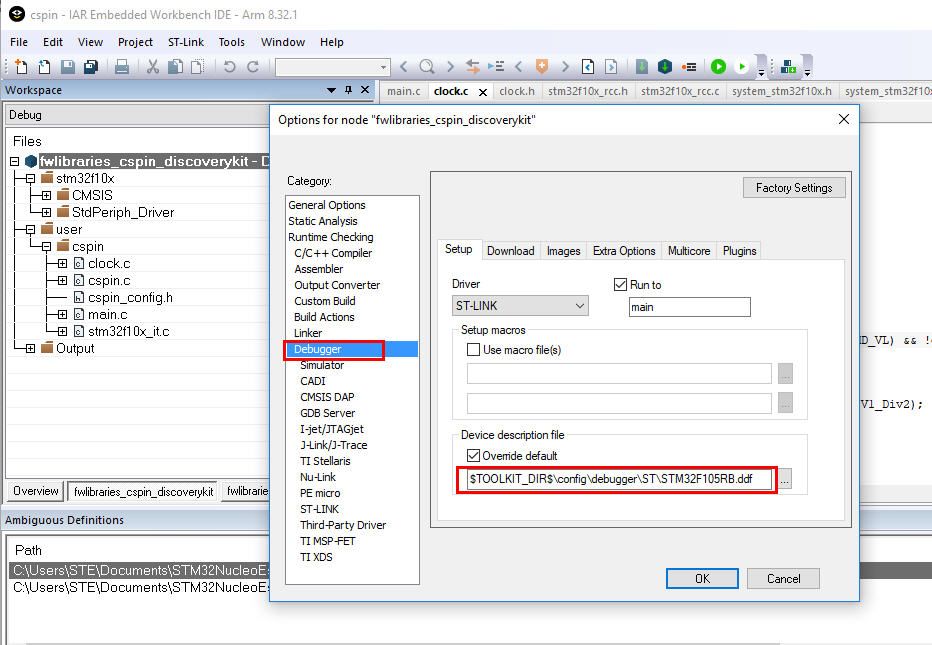Image resolution: width=932 pixels, height=645 pixels.
Task: Expand the Output folder
Action: click(x=30, y=348)
